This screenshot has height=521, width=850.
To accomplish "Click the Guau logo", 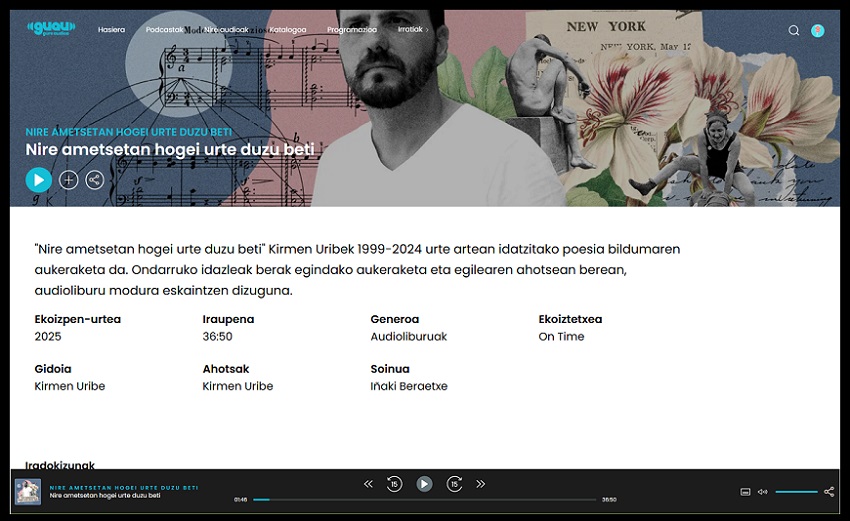I will pyautogui.click(x=51, y=28).
